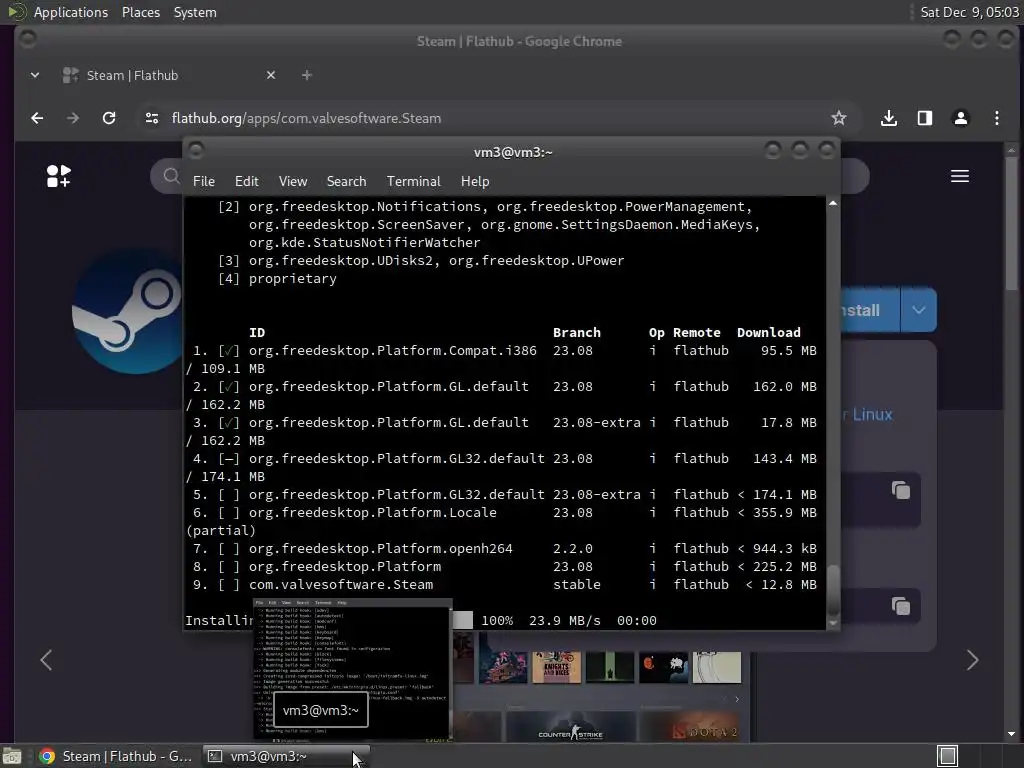Click the 'Linux' link behind terminal
This screenshot has height=768, width=1024.
click(x=872, y=415)
